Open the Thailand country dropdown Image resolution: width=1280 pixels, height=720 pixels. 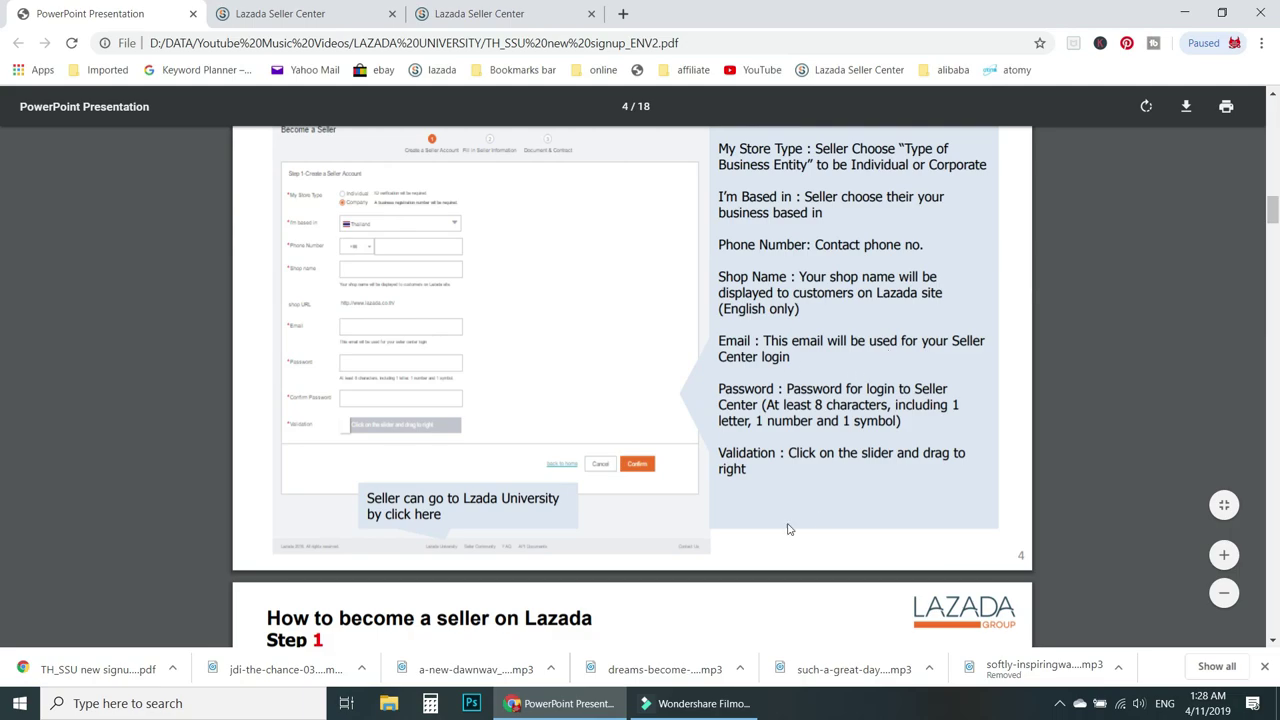click(x=453, y=222)
